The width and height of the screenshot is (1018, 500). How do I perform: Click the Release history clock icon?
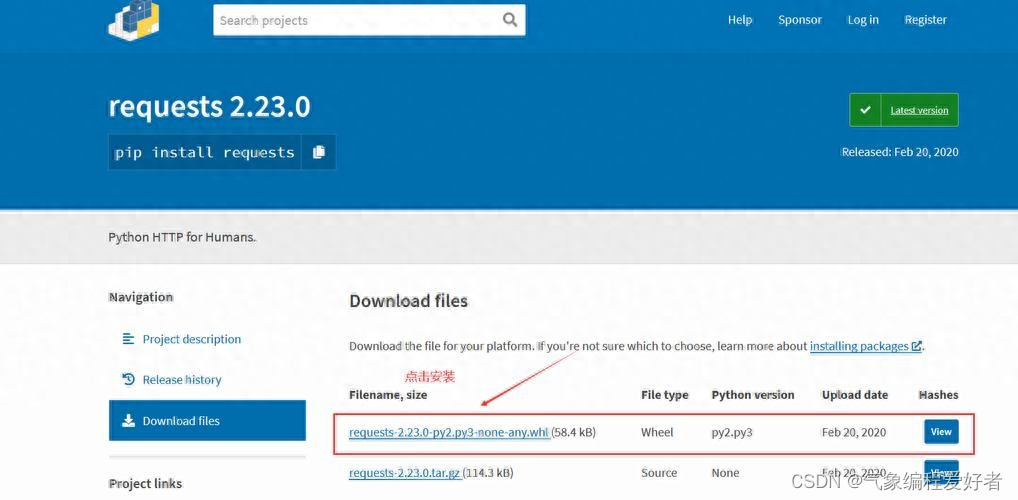coord(128,379)
